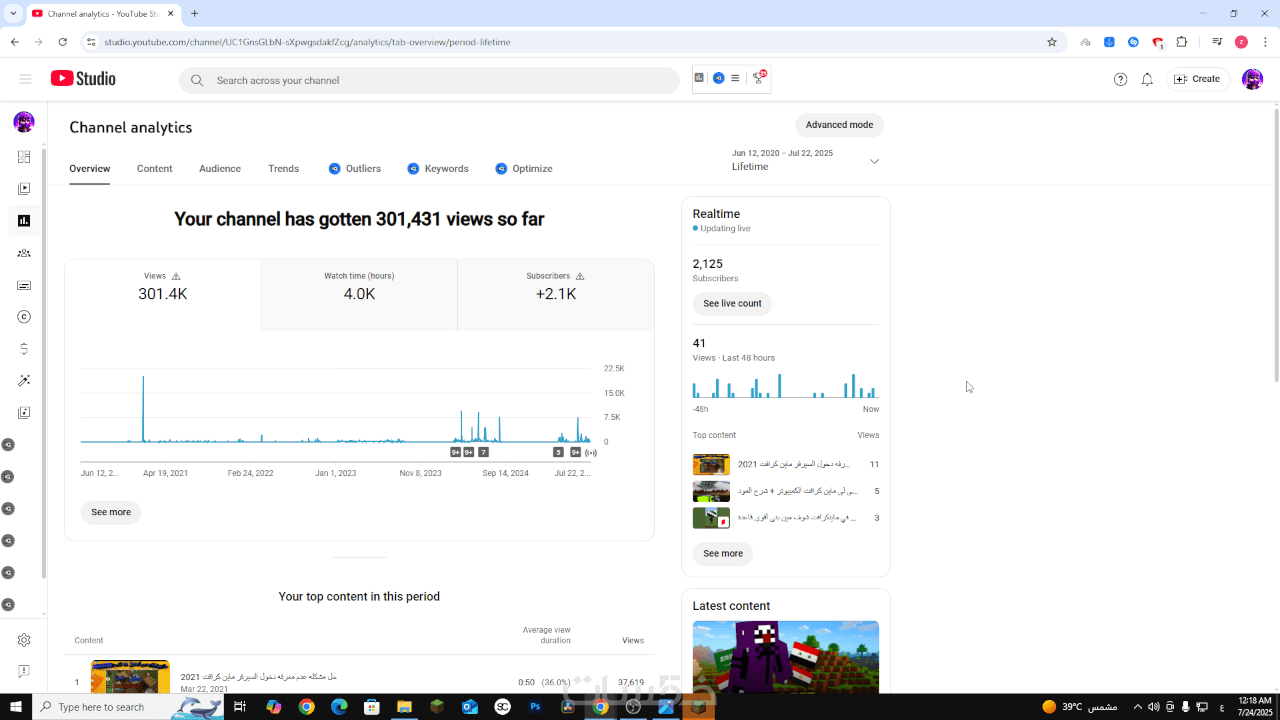
Task: Open Earn dollar icon in sidebar
Action: point(24,349)
